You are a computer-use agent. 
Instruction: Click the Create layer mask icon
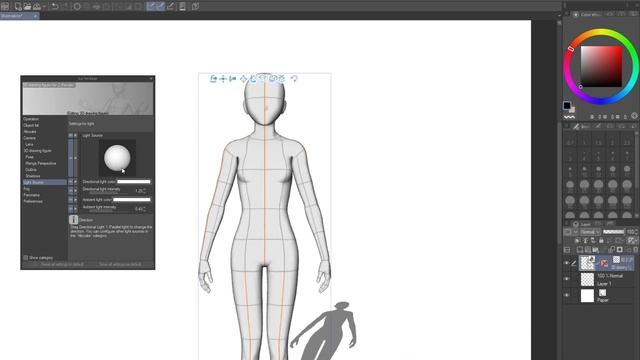point(620,250)
